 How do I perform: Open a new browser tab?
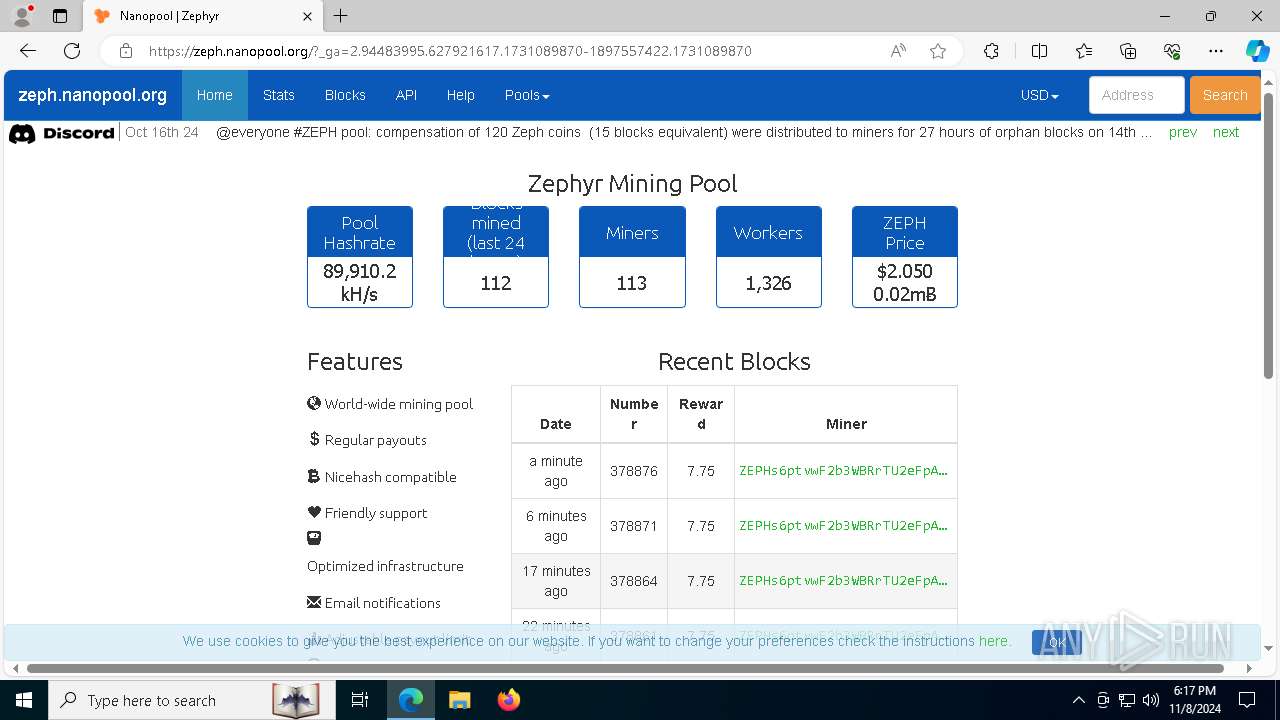tap(341, 16)
